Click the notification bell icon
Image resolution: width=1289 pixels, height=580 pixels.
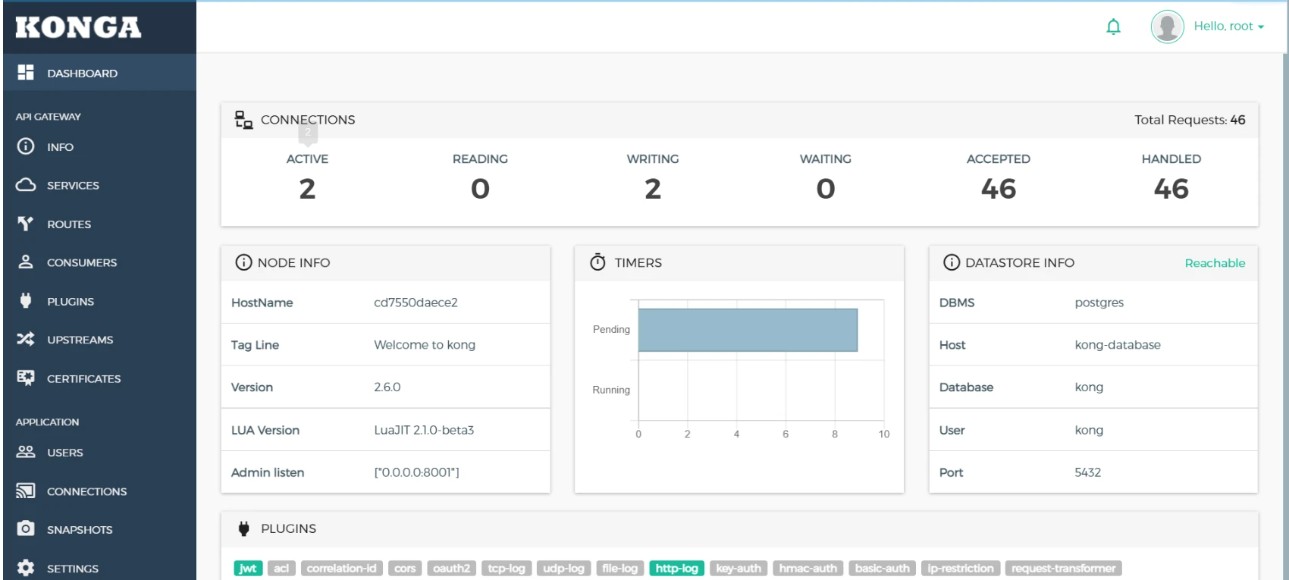coord(1112,27)
